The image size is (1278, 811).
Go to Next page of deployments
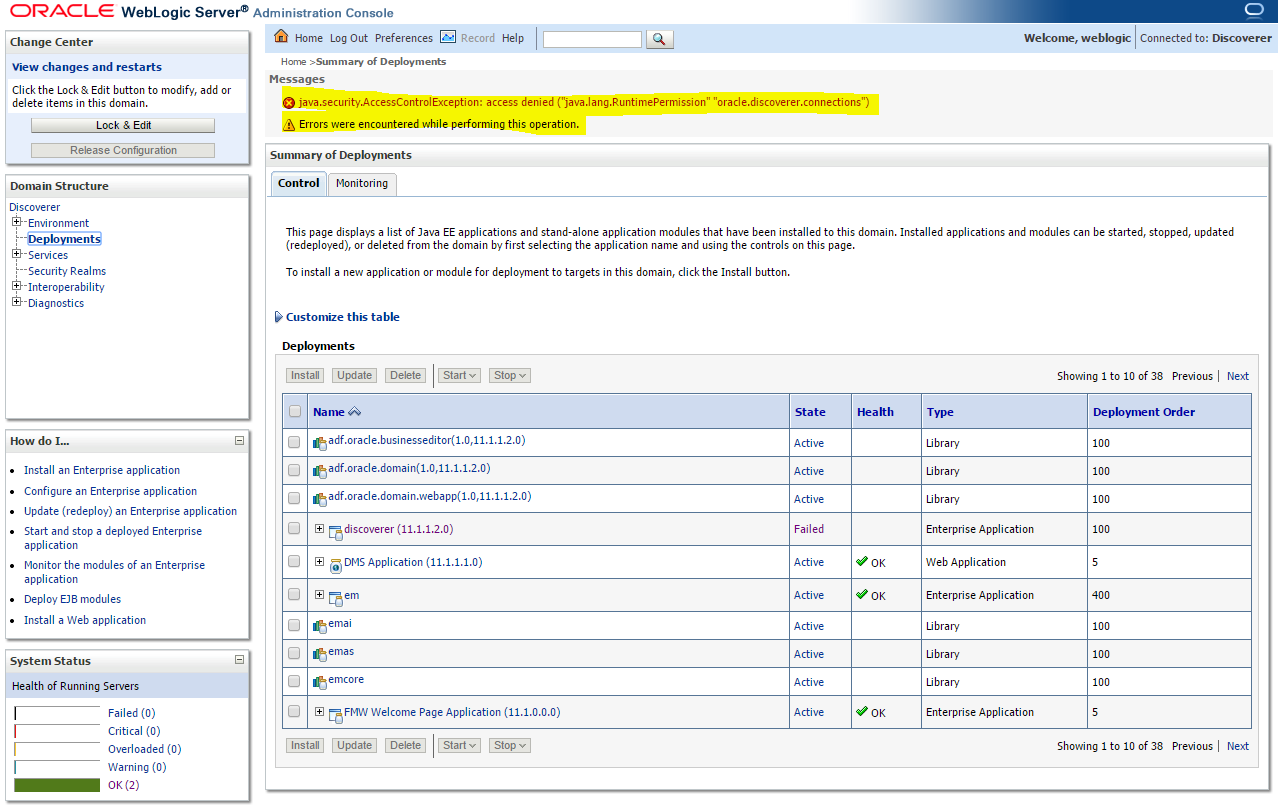[x=1237, y=376]
